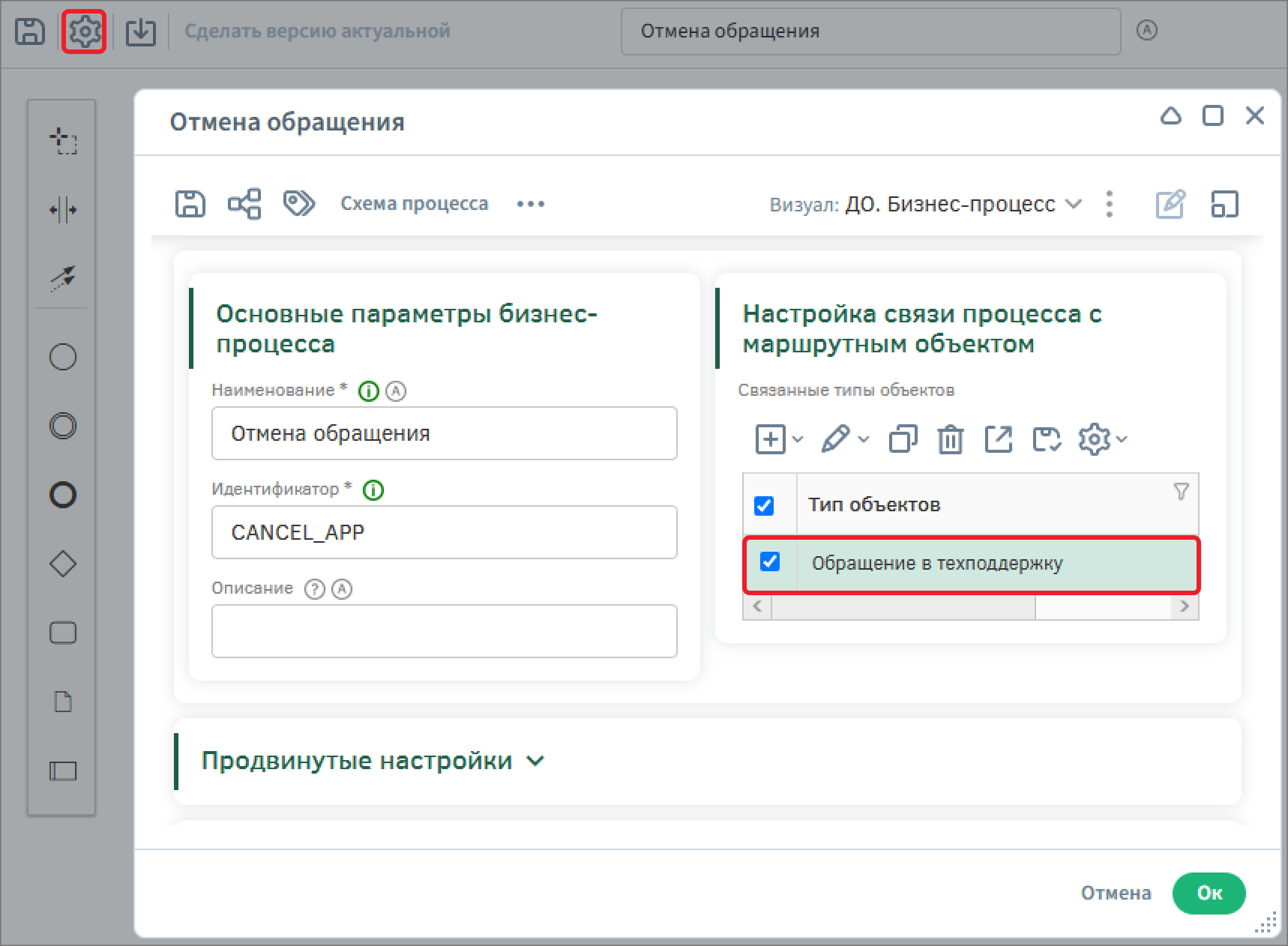Pick the start event thin circle

pos(63,357)
